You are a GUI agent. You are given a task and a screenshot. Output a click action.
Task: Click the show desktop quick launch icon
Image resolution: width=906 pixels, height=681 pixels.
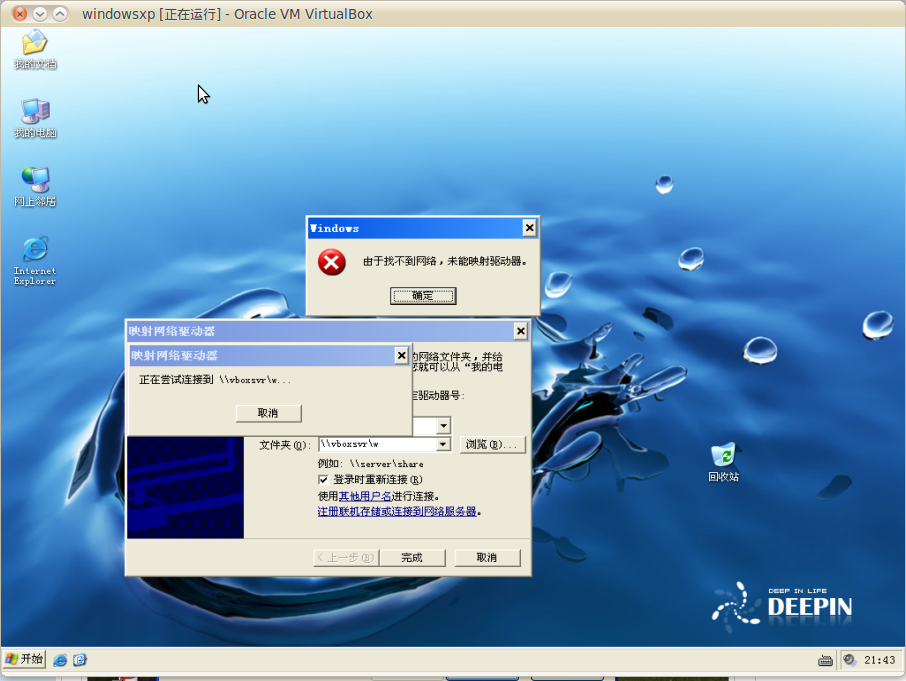click(80, 660)
